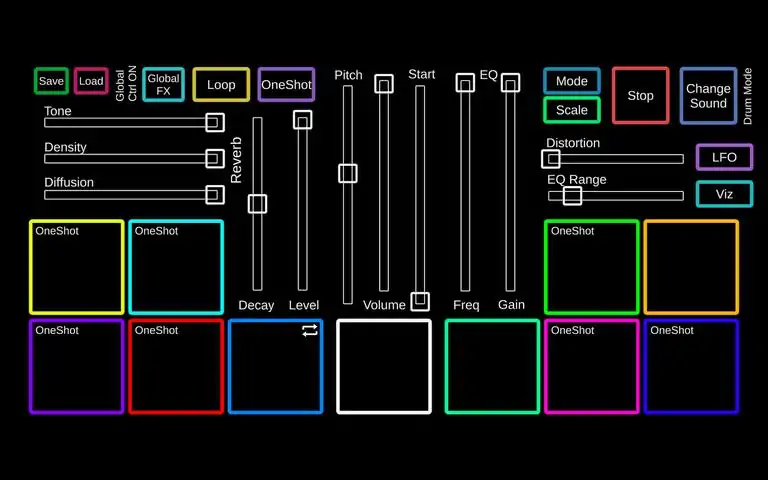Open the LFO panel

coord(724,157)
